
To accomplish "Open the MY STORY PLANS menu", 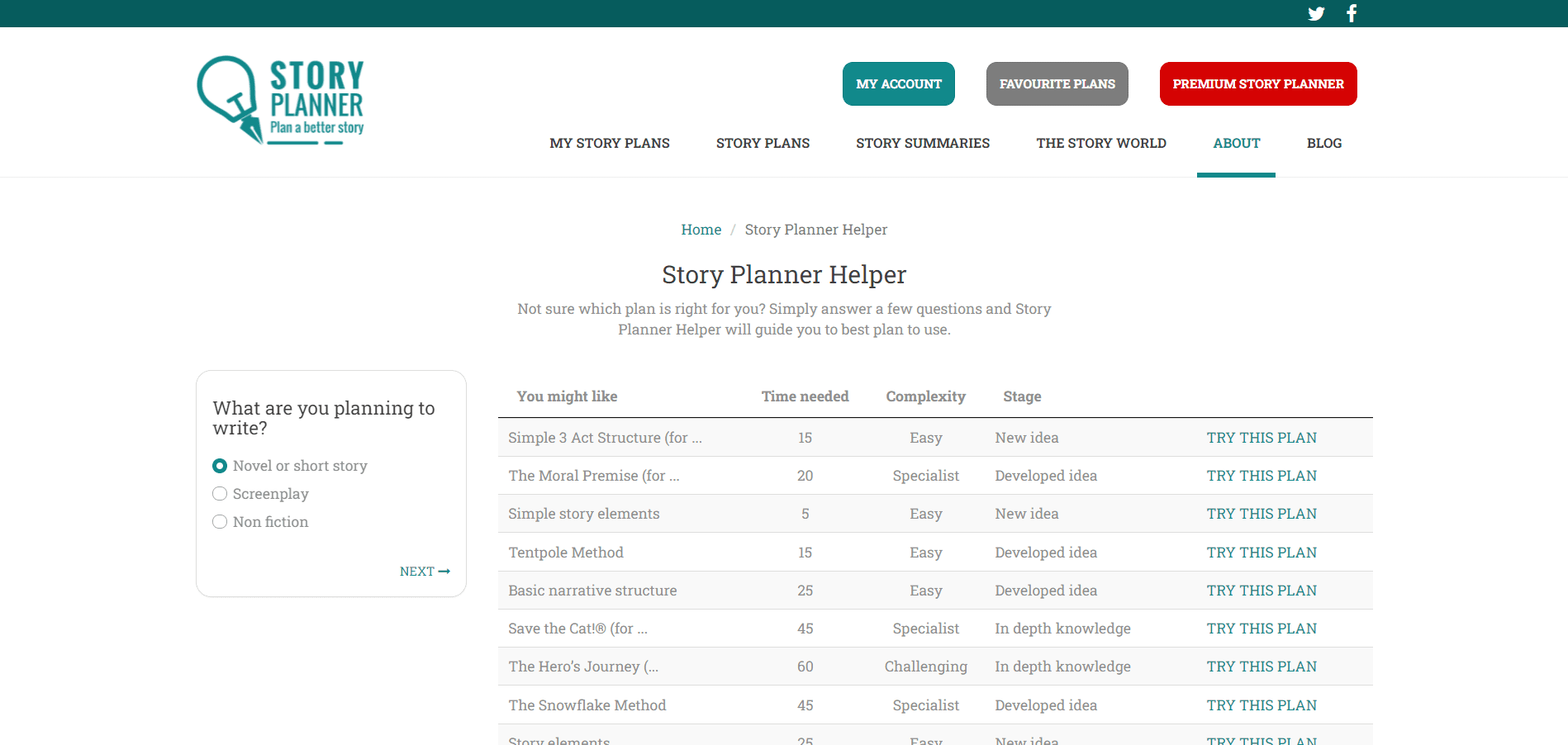I will (609, 143).
